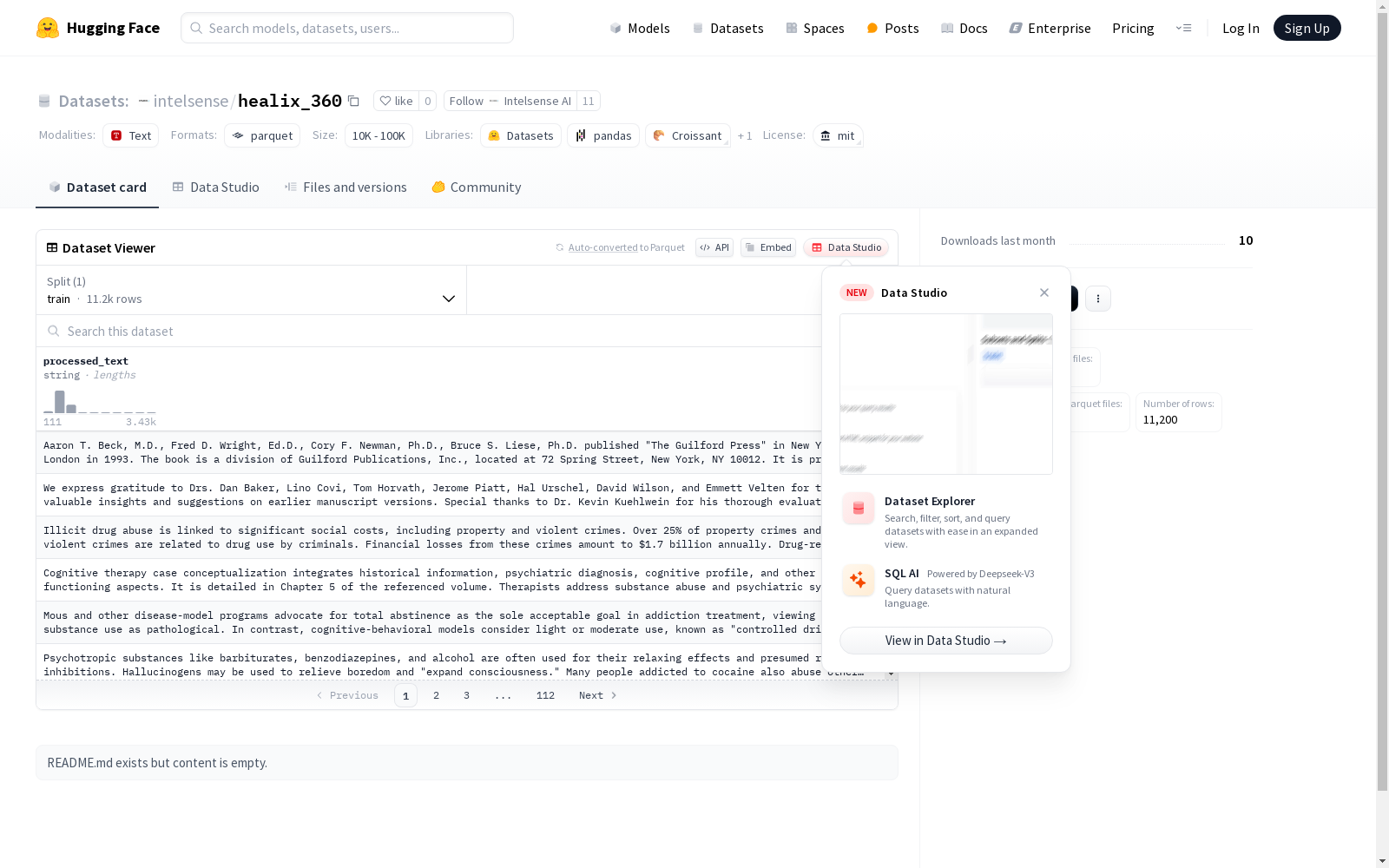Click the SQL AI heading text

(901, 574)
